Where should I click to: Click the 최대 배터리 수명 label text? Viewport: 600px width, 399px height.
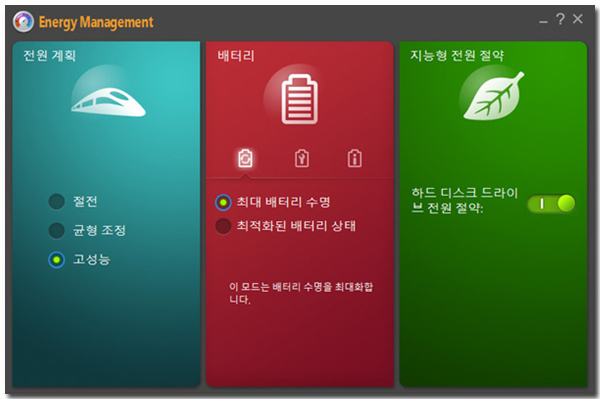[x=283, y=202]
